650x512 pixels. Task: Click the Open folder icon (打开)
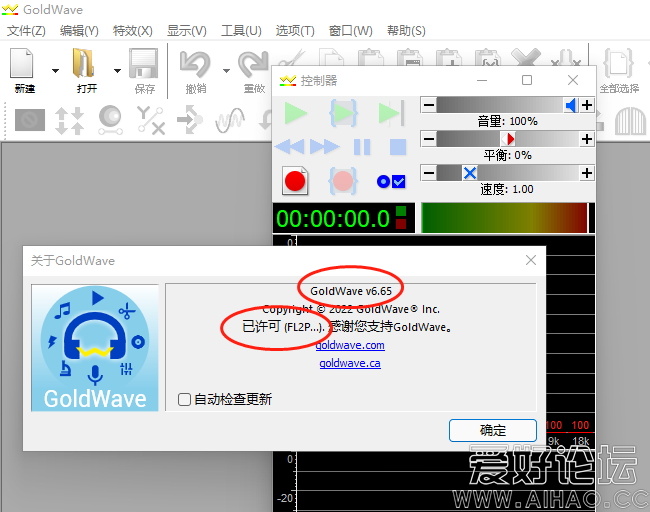(x=84, y=63)
